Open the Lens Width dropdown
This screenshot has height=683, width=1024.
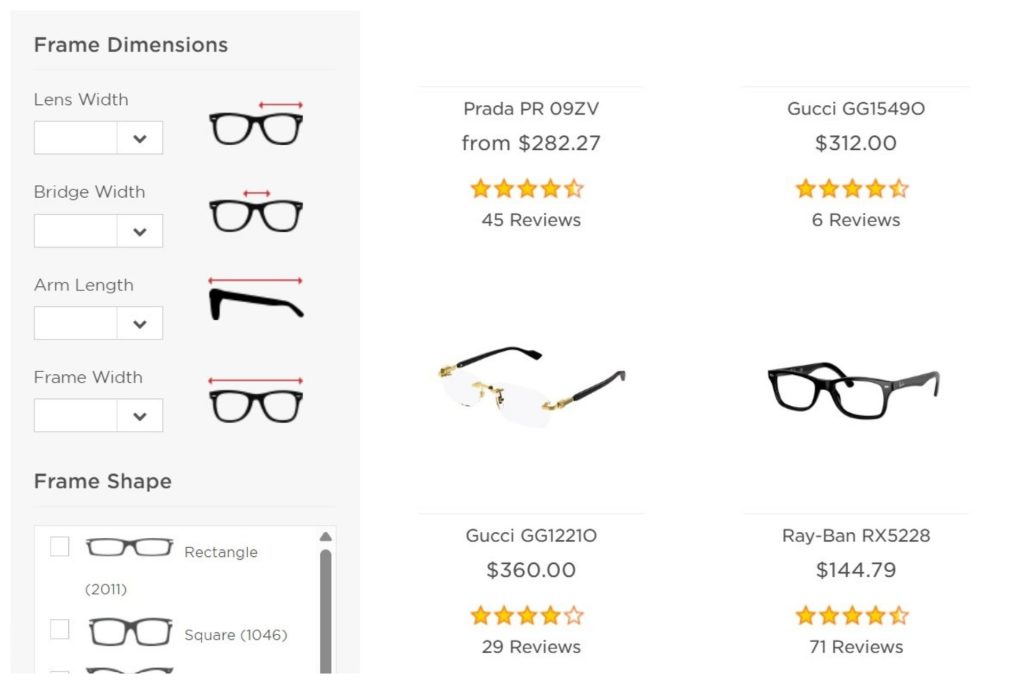tap(140, 137)
